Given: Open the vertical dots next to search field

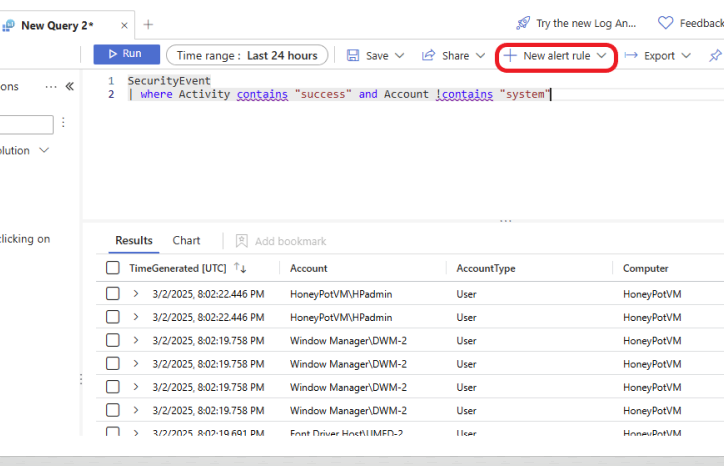Looking at the screenshot, I should (63, 122).
